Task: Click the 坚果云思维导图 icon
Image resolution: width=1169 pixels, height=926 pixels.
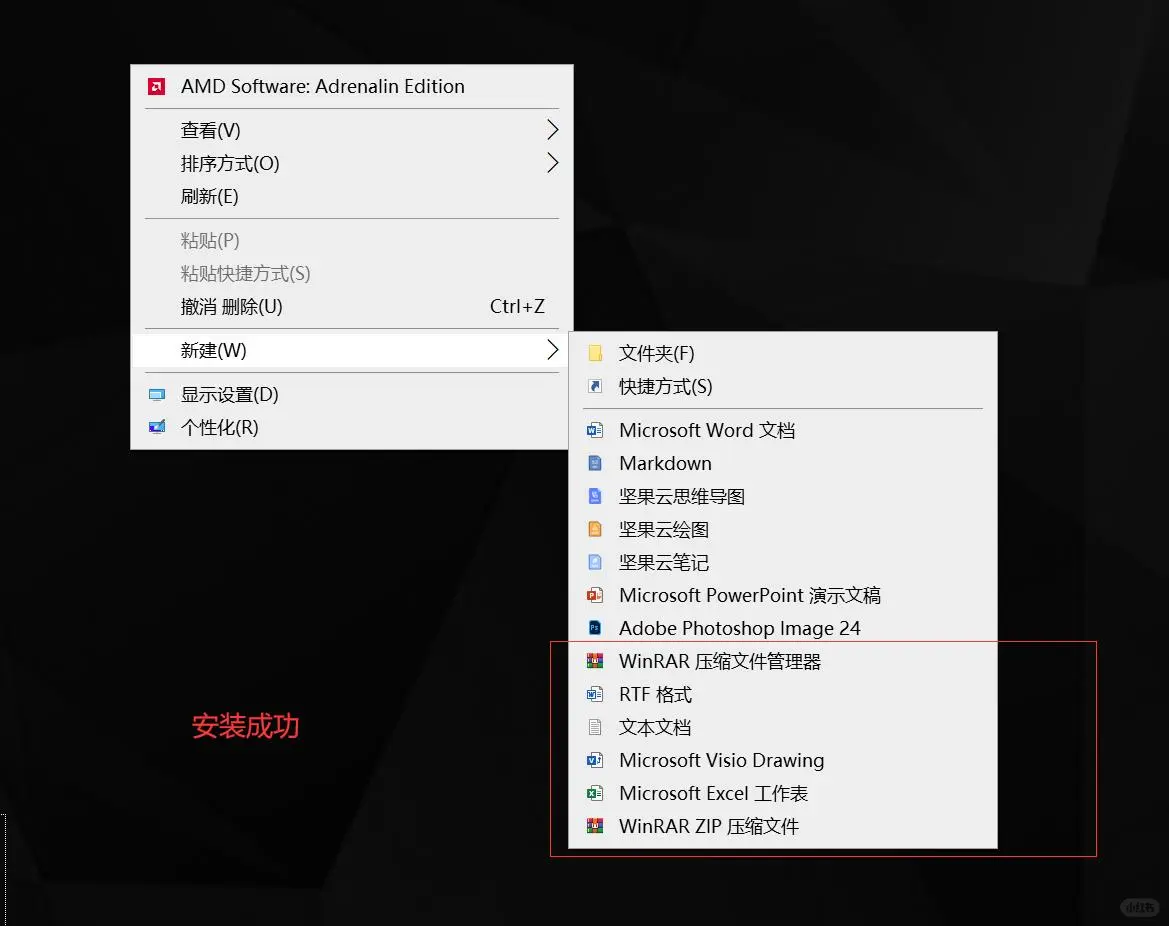Action: click(595, 496)
